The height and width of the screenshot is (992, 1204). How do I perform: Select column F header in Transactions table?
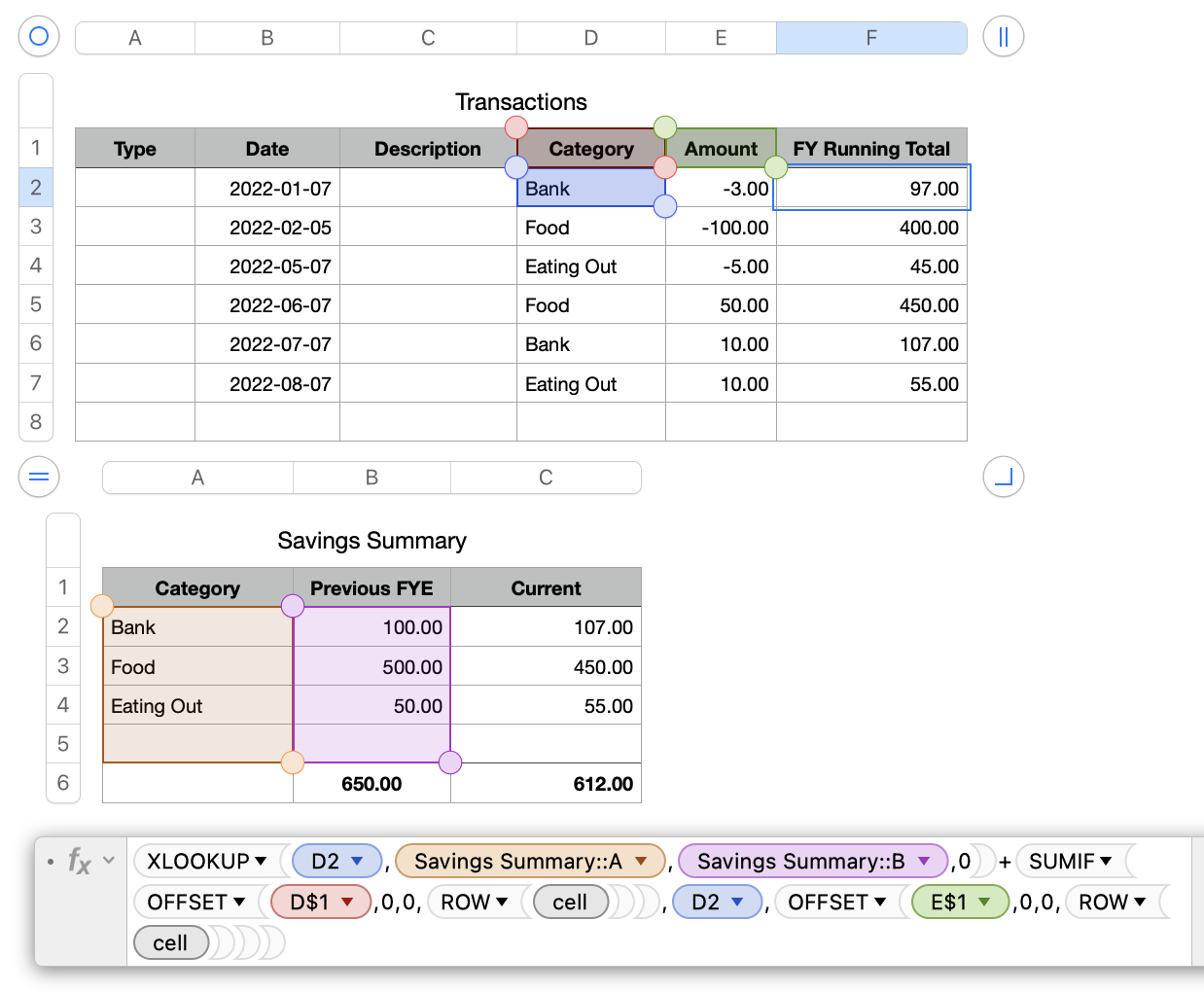(x=871, y=38)
